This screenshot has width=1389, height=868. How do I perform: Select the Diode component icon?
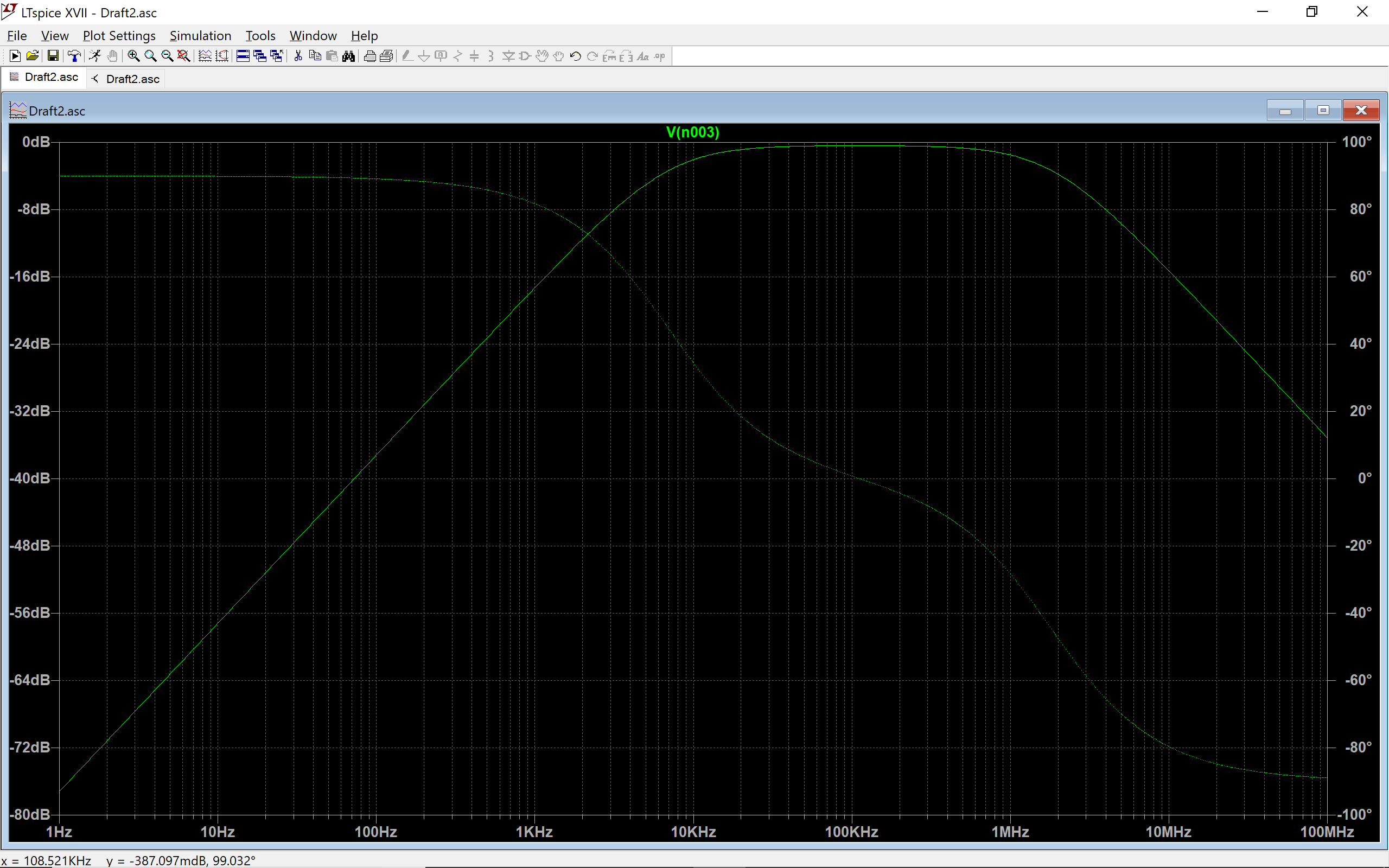[508, 56]
